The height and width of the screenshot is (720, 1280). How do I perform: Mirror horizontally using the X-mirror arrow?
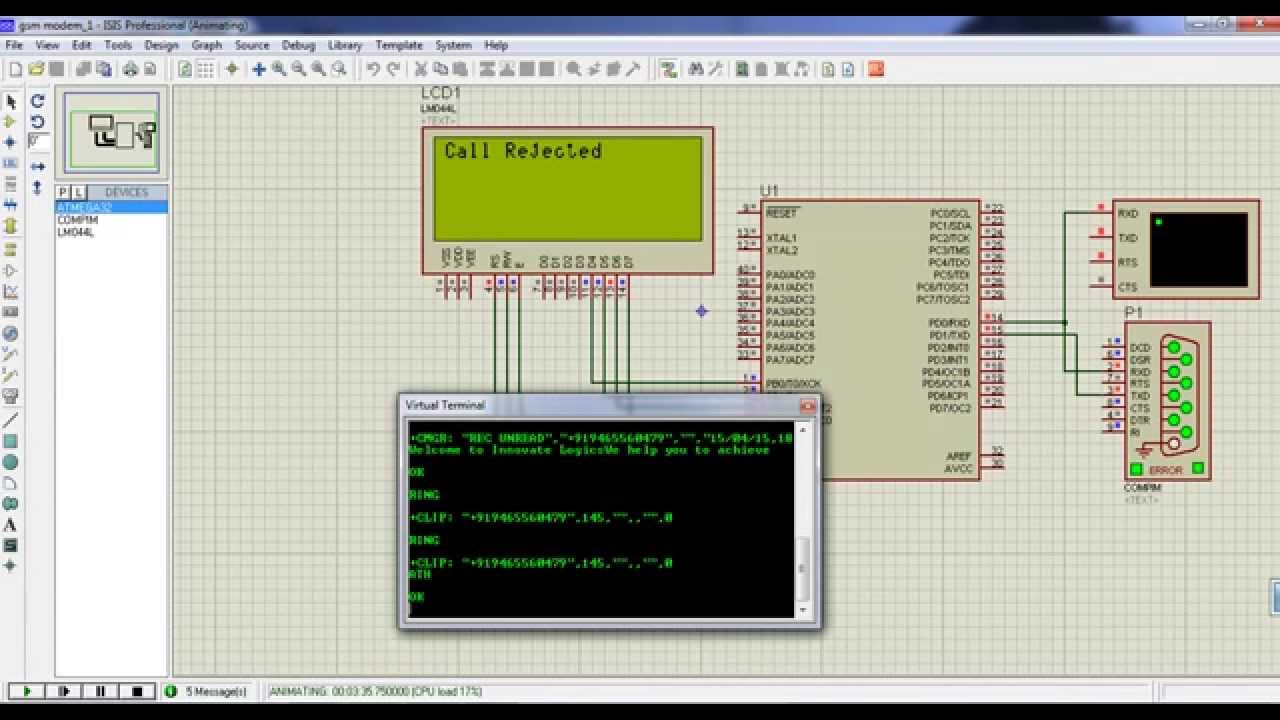click(x=38, y=166)
